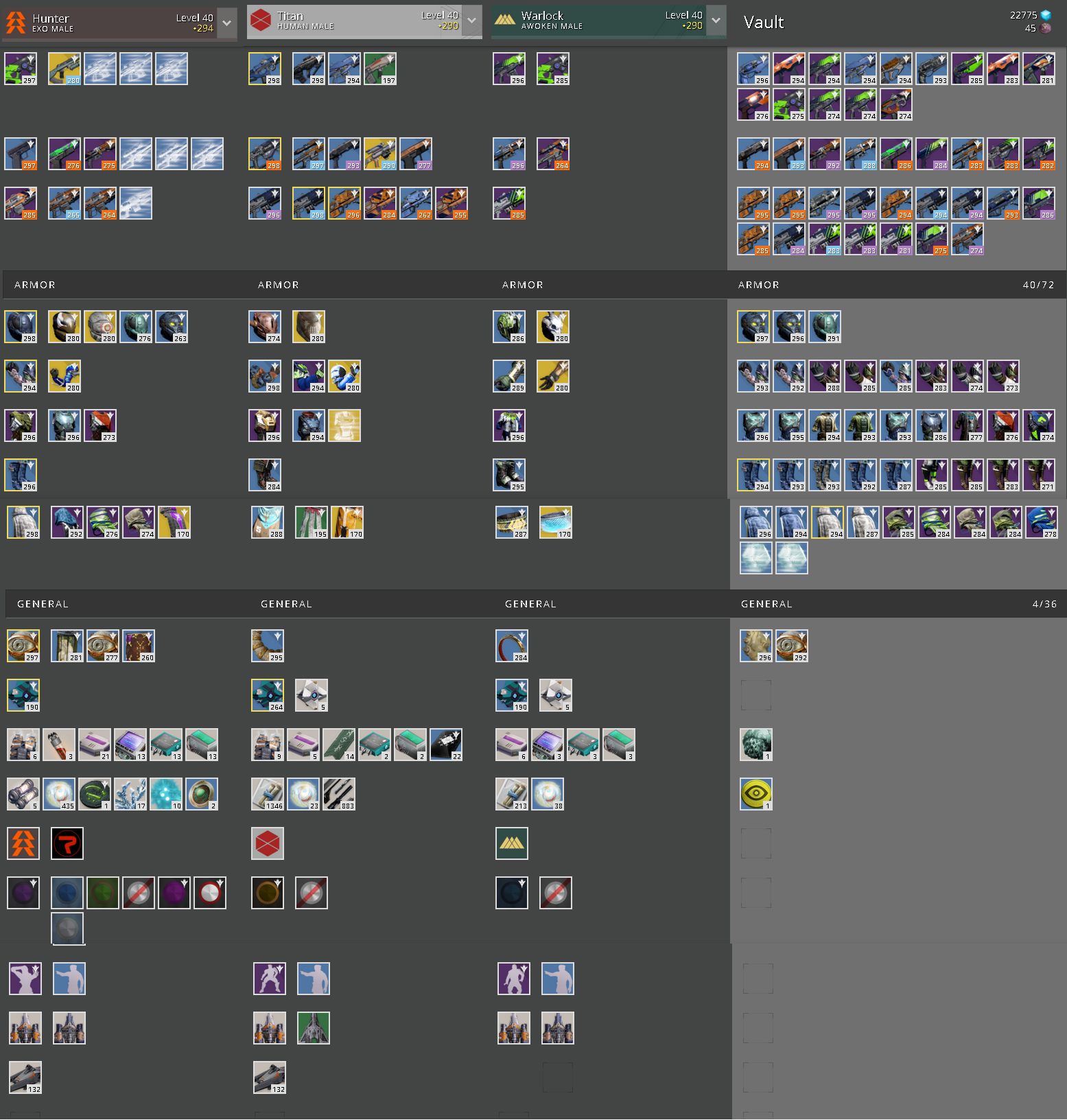Select Vault artifact with 292 light
Screen dimensions: 1067x1120
(792, 646)
